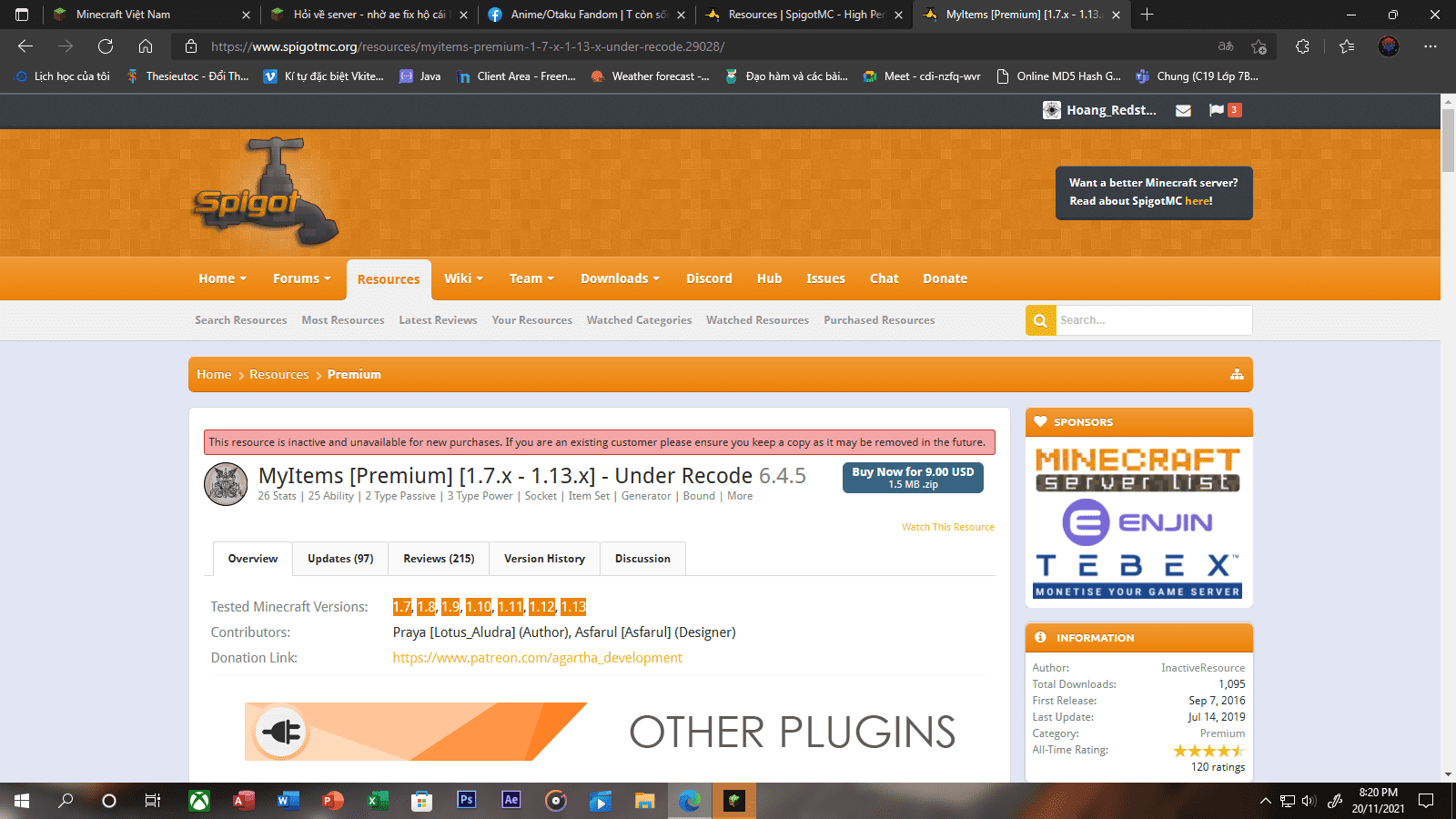Open Microsoft Word from the taskbar
The image size is (1456, 819).
pos(288,801)
